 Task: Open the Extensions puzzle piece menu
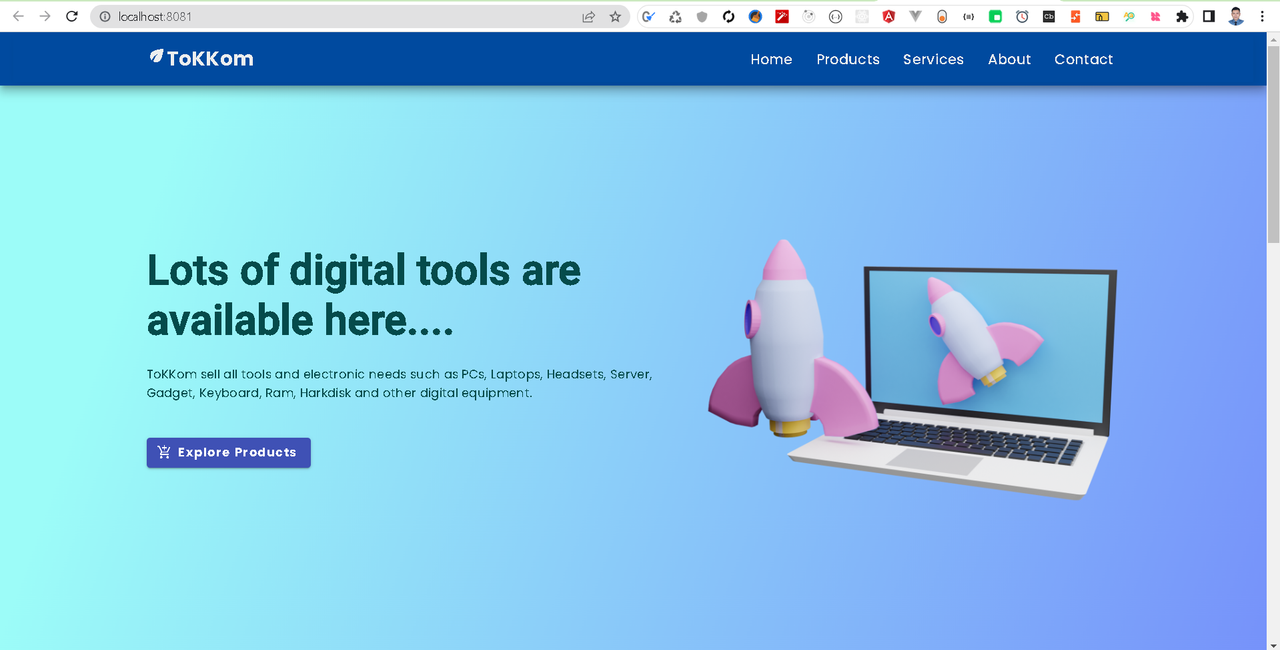[1182, 17]
